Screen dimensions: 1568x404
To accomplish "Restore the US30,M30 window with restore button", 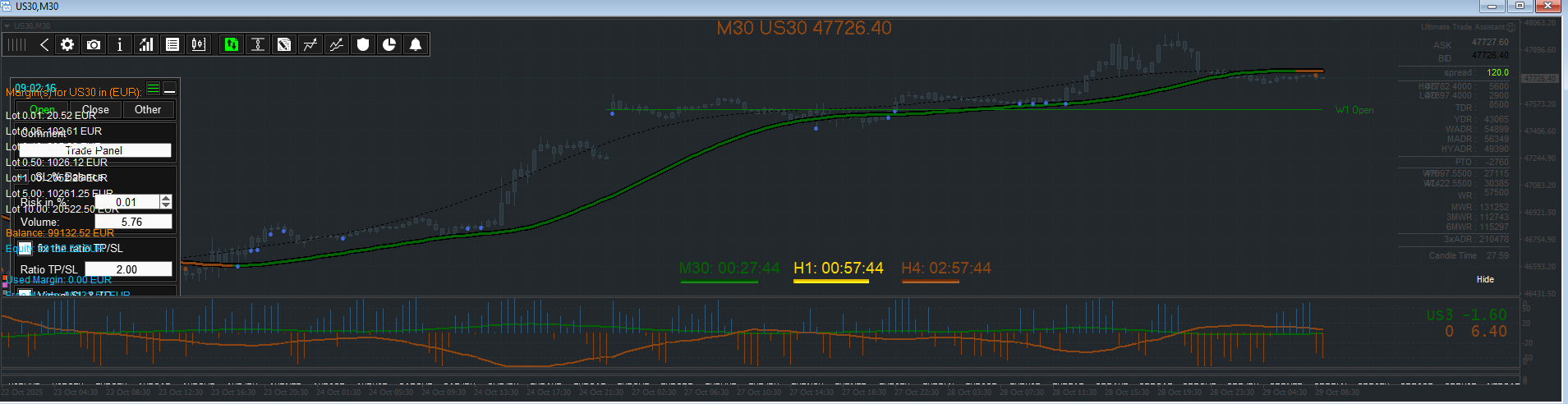I will coord(1520,6).
